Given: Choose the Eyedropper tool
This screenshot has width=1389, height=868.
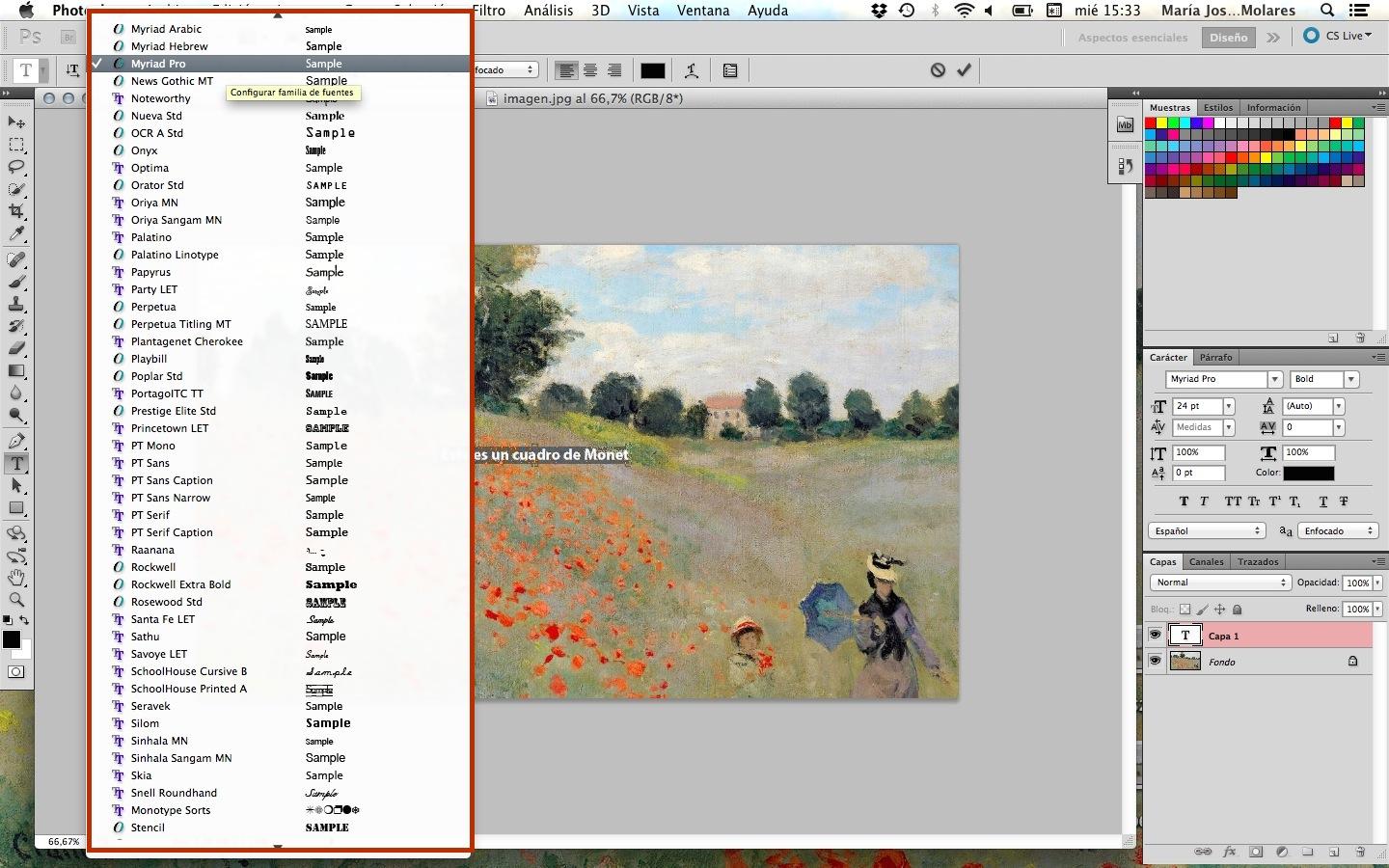Looking at the screenshot, I should (16, 234).
